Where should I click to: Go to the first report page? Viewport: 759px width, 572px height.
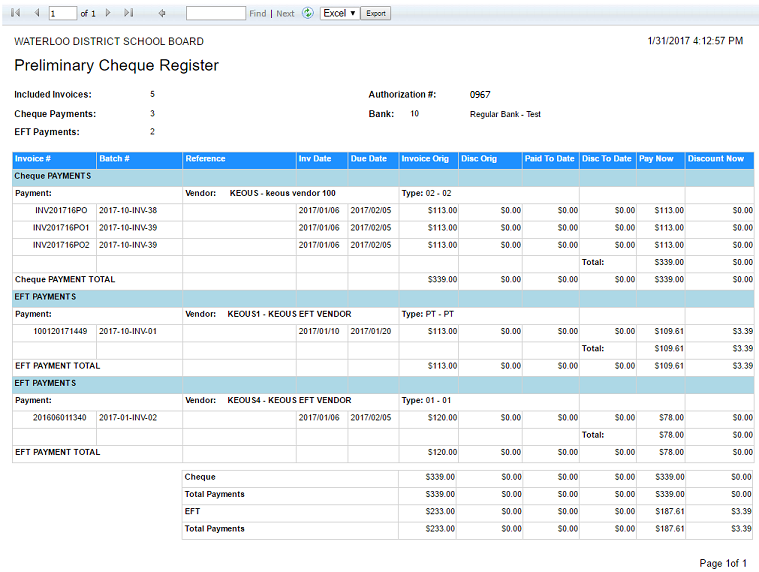[x=16, y=13]
